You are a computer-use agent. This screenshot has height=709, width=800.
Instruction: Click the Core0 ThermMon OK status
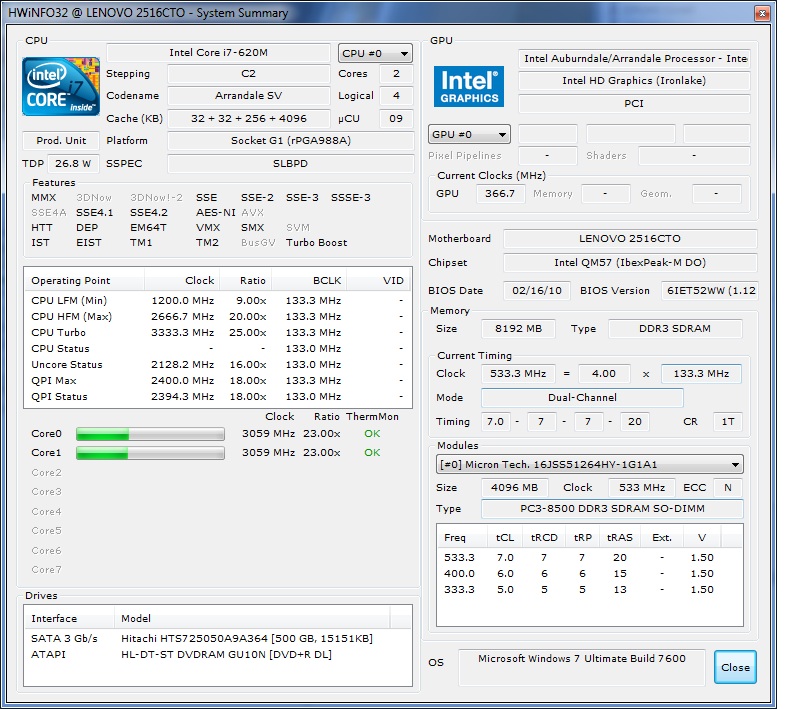(x=372, y=434)
